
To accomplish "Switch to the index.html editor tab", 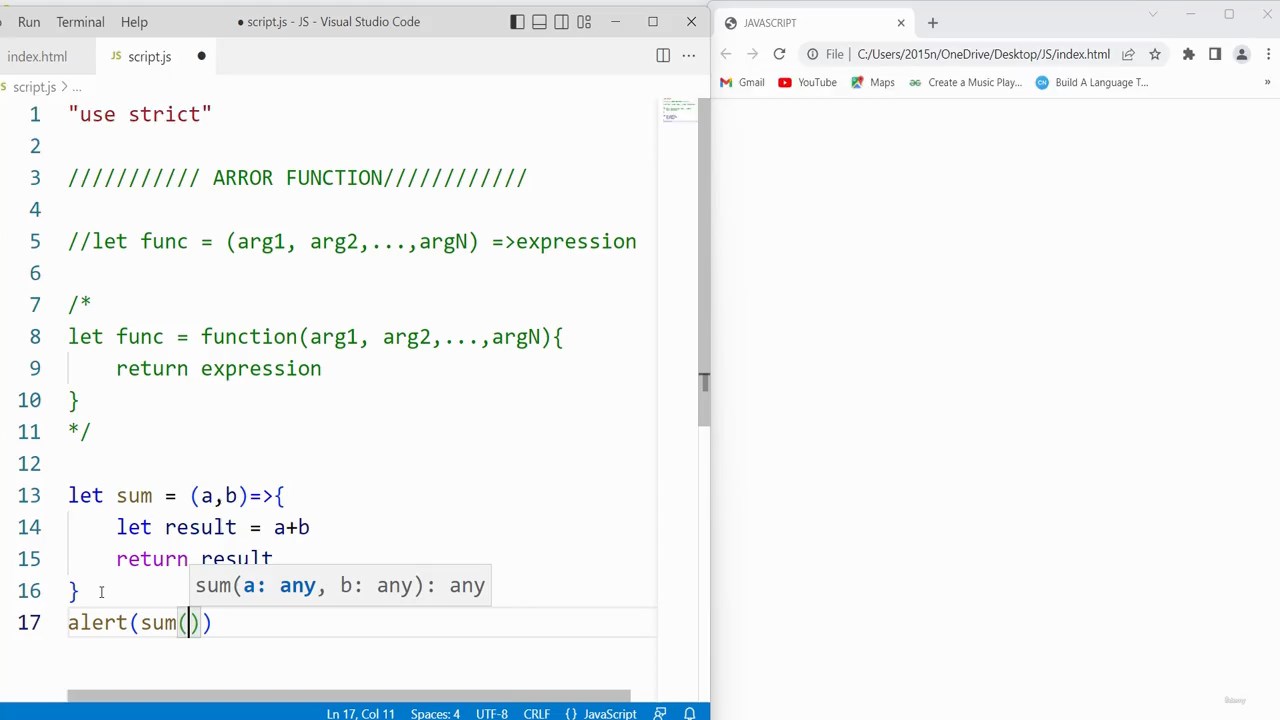I will (x=37, y=57).
